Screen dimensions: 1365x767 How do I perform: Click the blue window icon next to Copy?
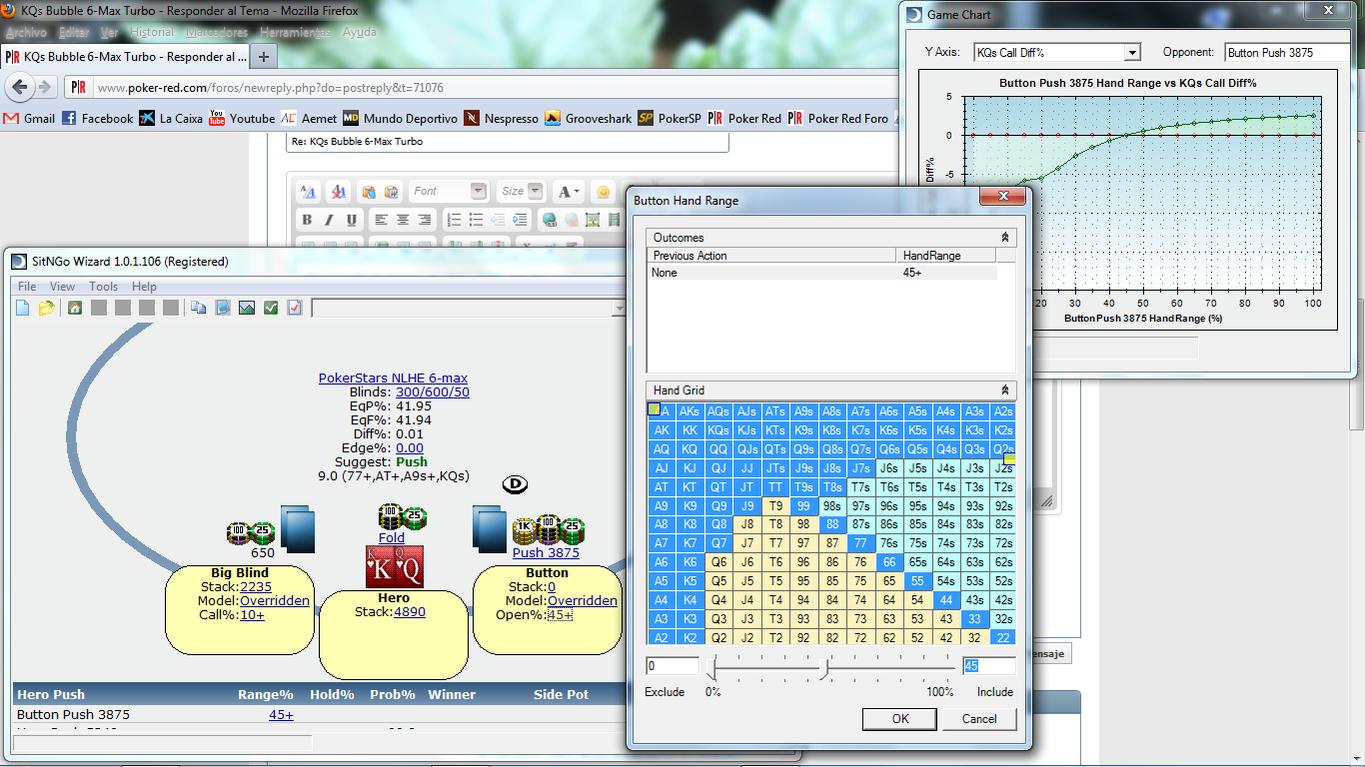point(223,308)
